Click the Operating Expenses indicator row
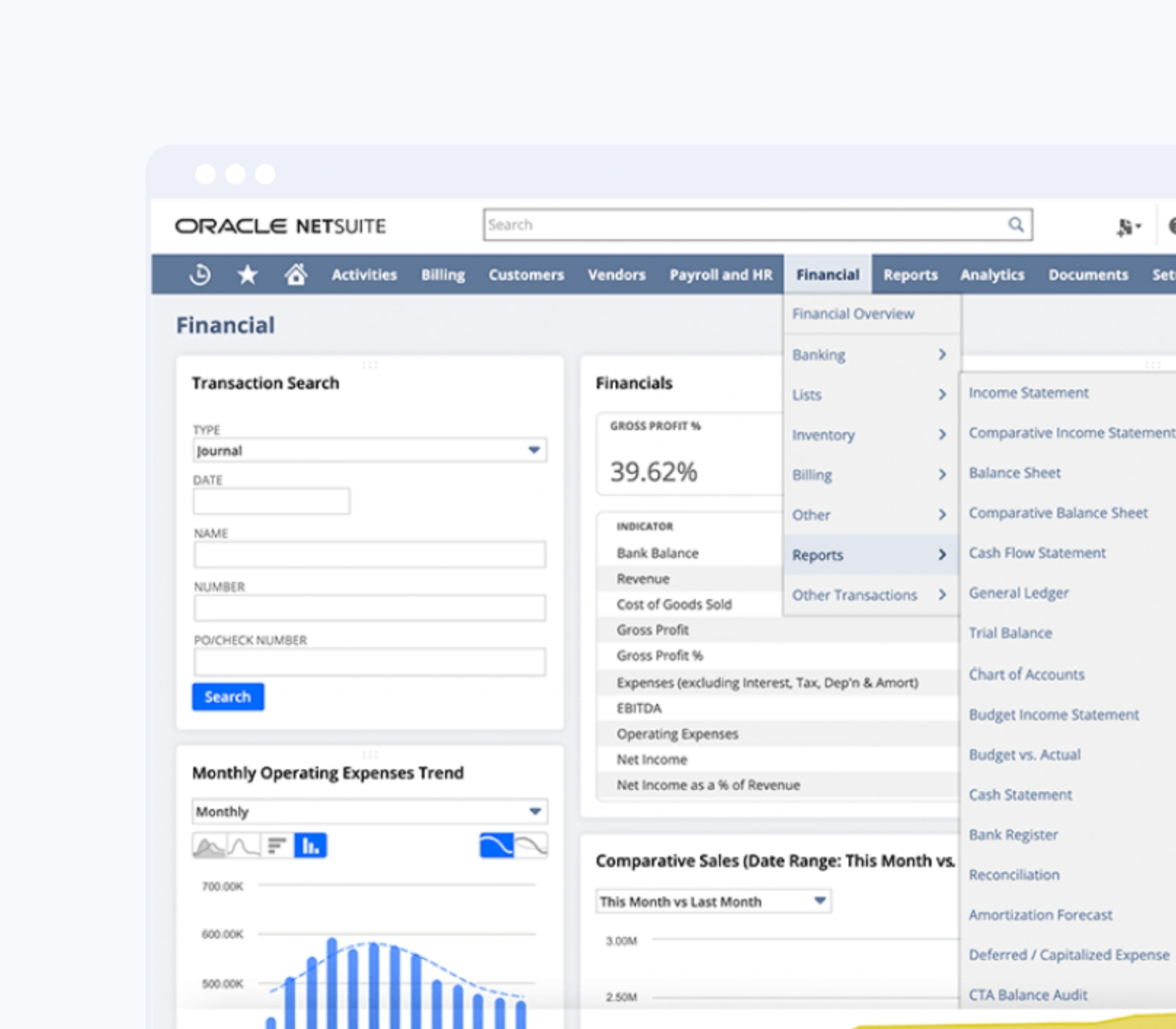Viewport: 1176px width, 1029px height. (x=778, y=734)
